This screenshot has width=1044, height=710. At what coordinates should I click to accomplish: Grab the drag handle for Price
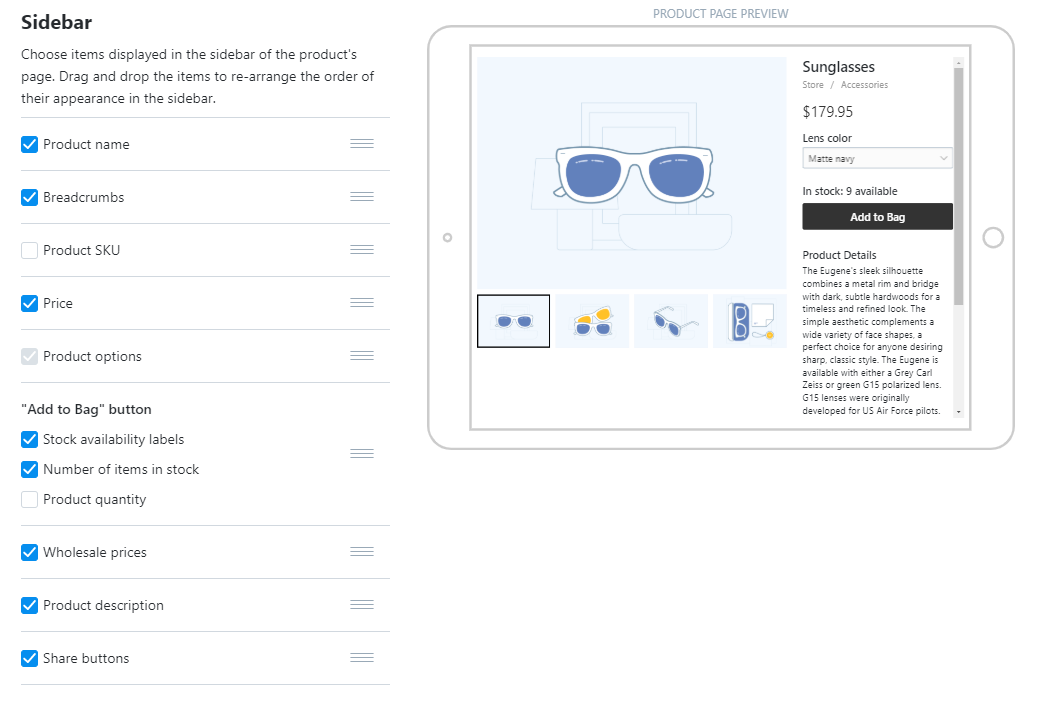pos(362,303)
